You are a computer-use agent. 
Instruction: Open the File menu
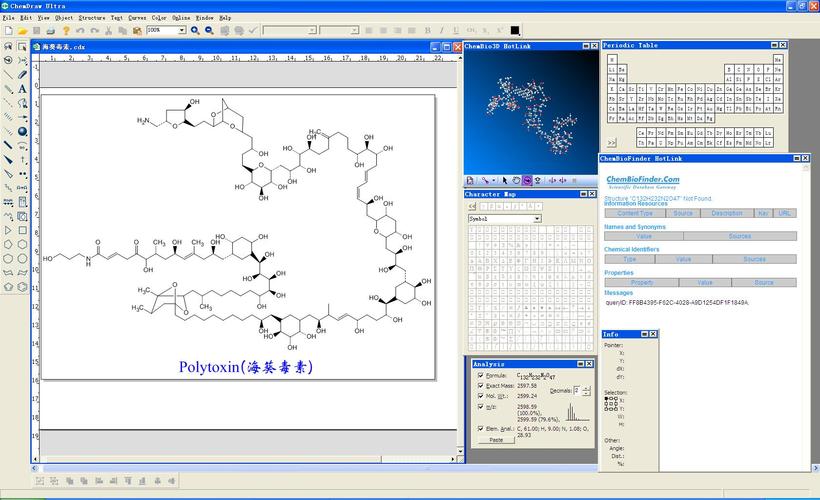pos(8,18)
